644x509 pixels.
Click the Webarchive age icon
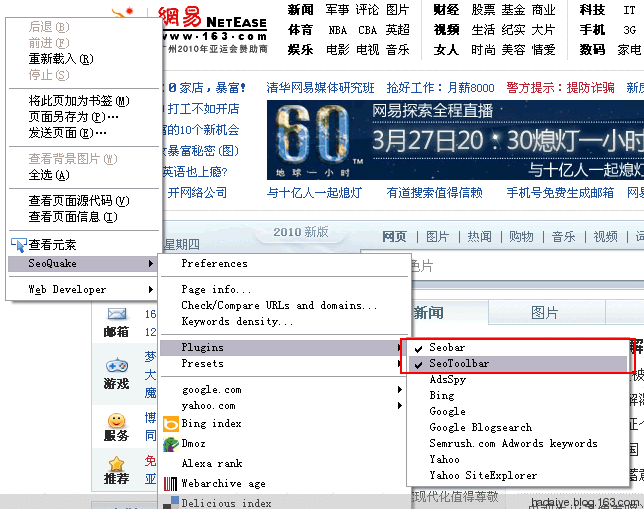[171, 483]
